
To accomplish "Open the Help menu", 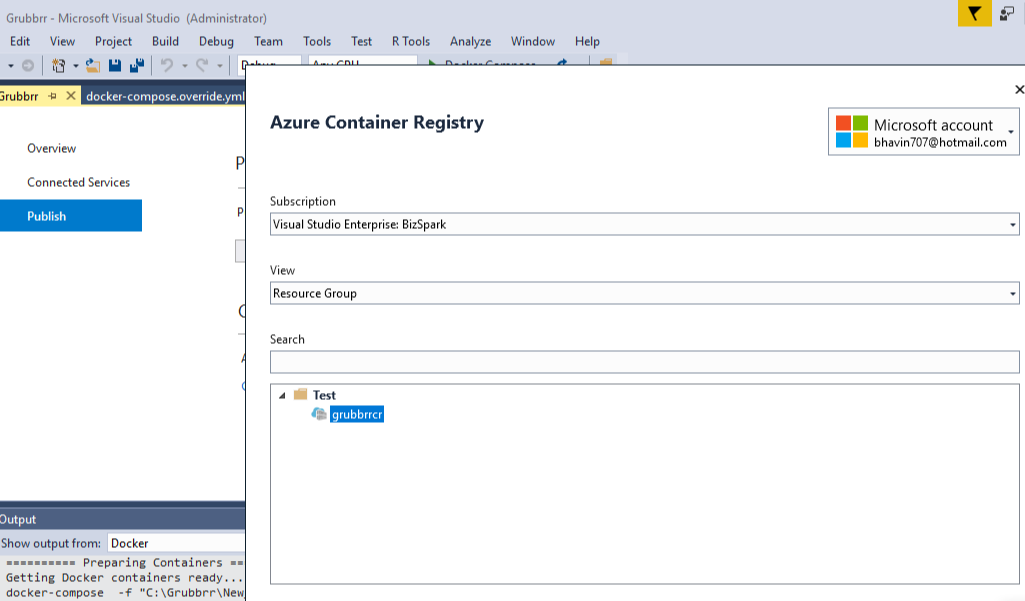I will click(x=587, y=41).
